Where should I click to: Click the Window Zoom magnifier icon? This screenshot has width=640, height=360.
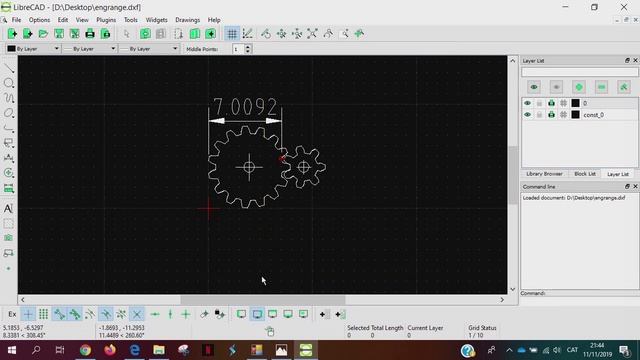(x=344, y=34)
